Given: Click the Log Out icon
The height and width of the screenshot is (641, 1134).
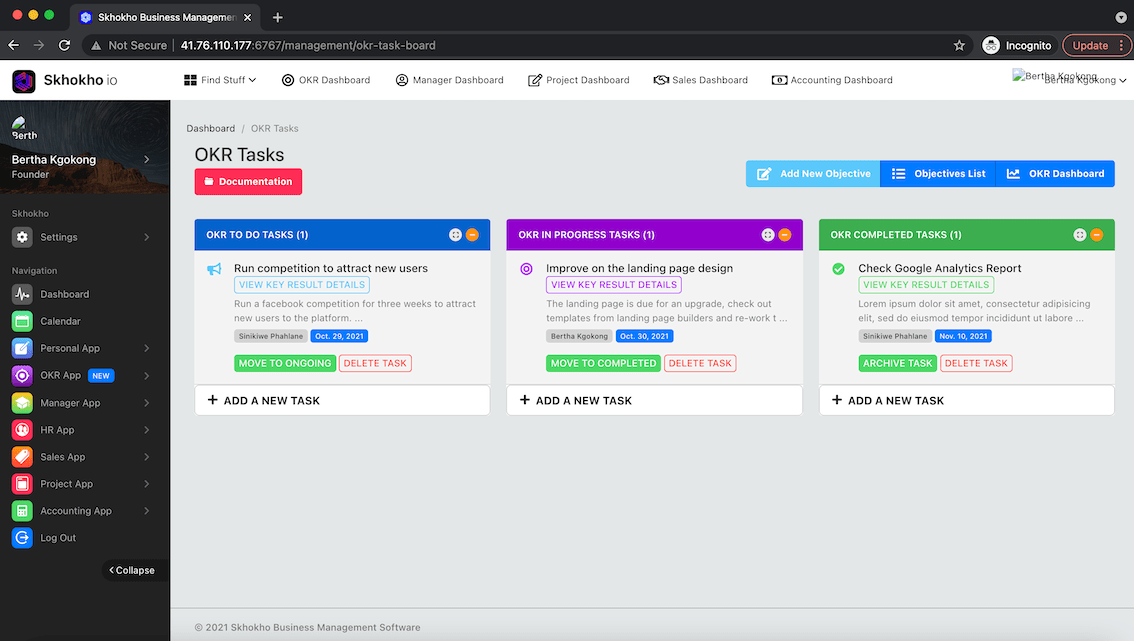Looking at the screenshot, I should tap(22, 538).
